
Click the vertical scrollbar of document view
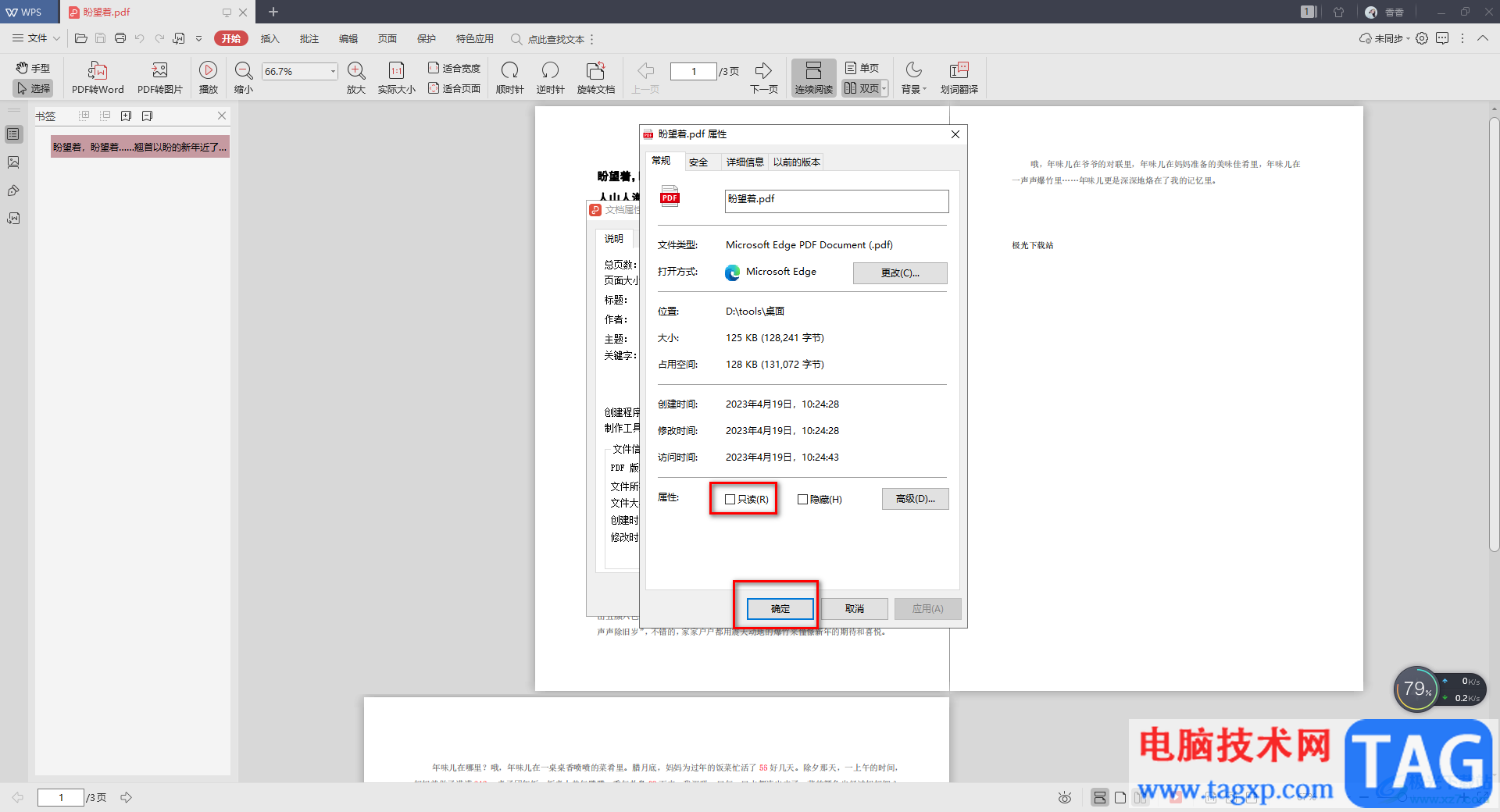(1494, 336)
